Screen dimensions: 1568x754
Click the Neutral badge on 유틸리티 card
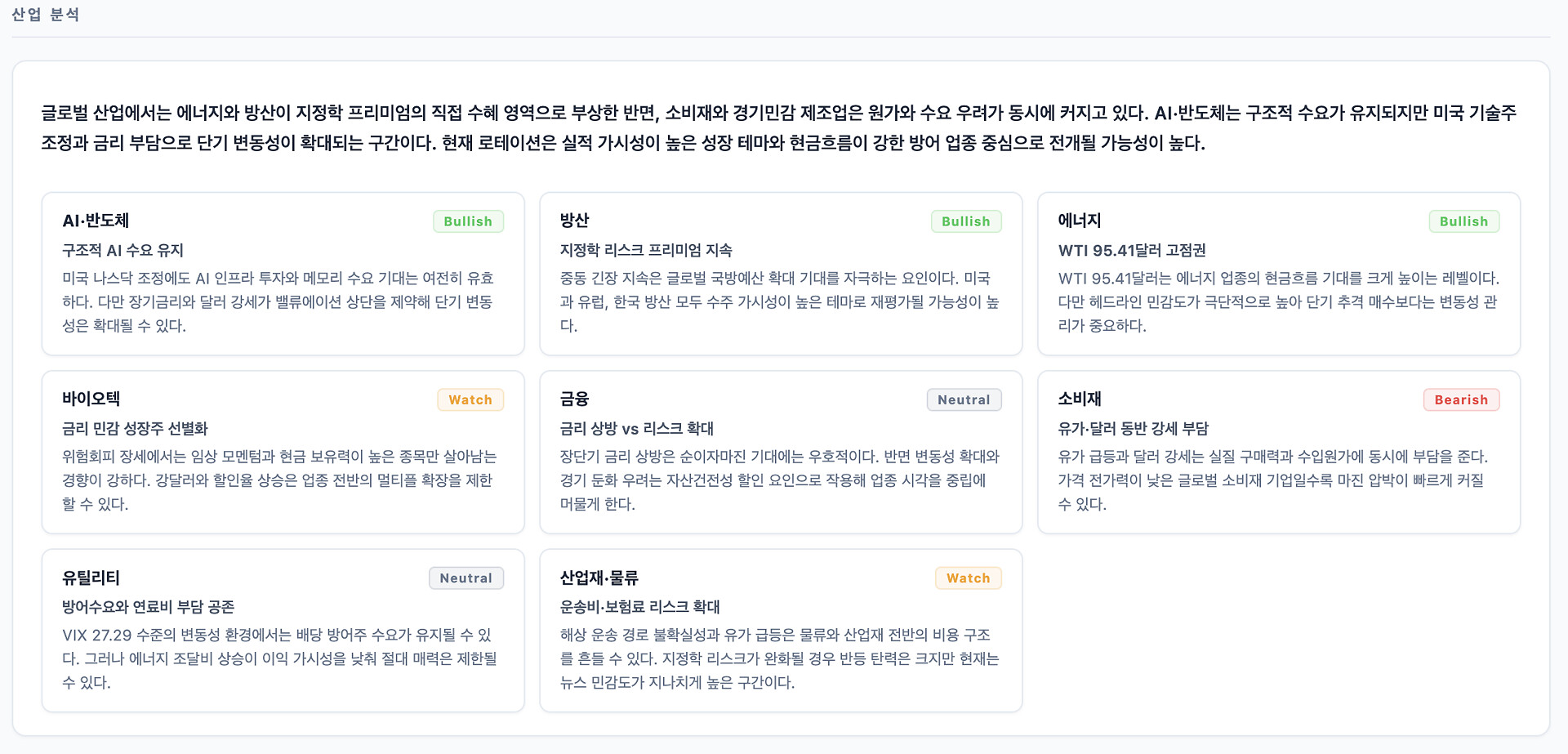(x=466, y=578)
